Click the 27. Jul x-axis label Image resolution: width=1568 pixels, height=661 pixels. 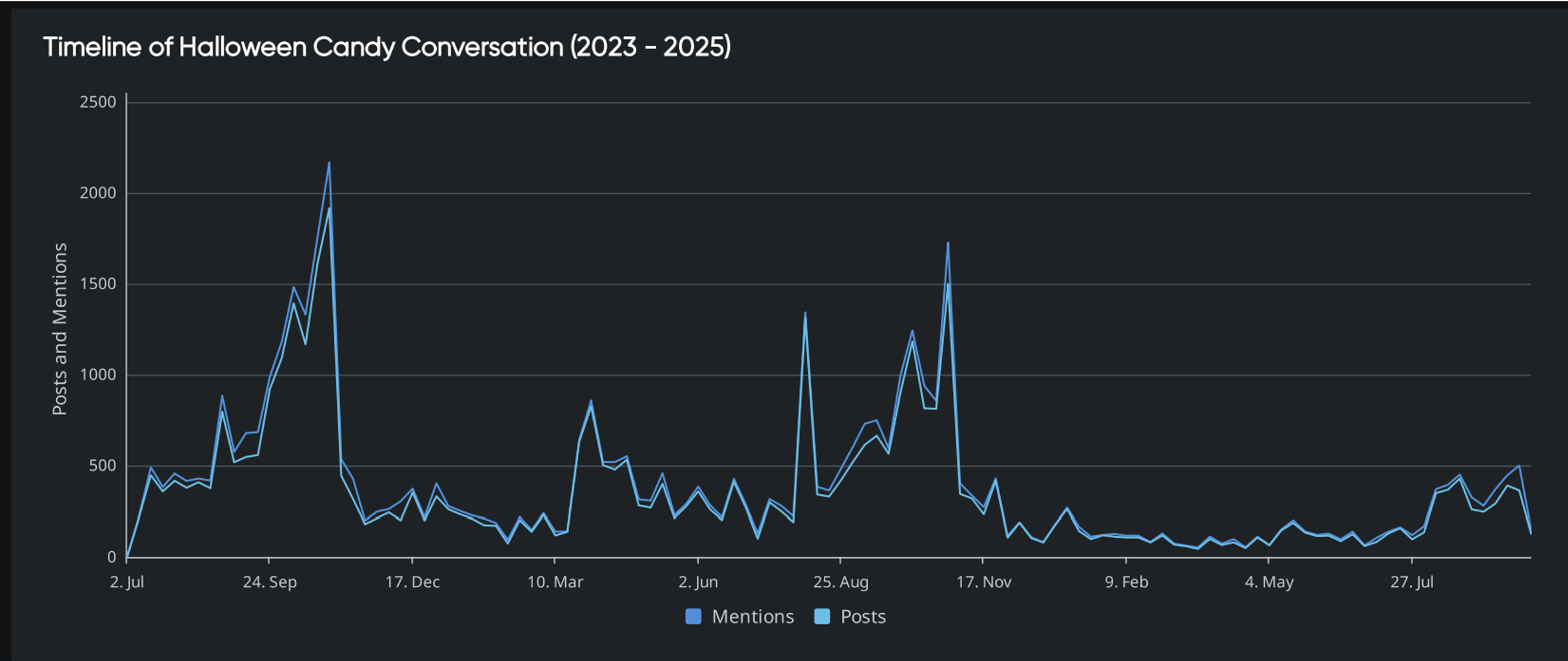(x=1412, y=582)
